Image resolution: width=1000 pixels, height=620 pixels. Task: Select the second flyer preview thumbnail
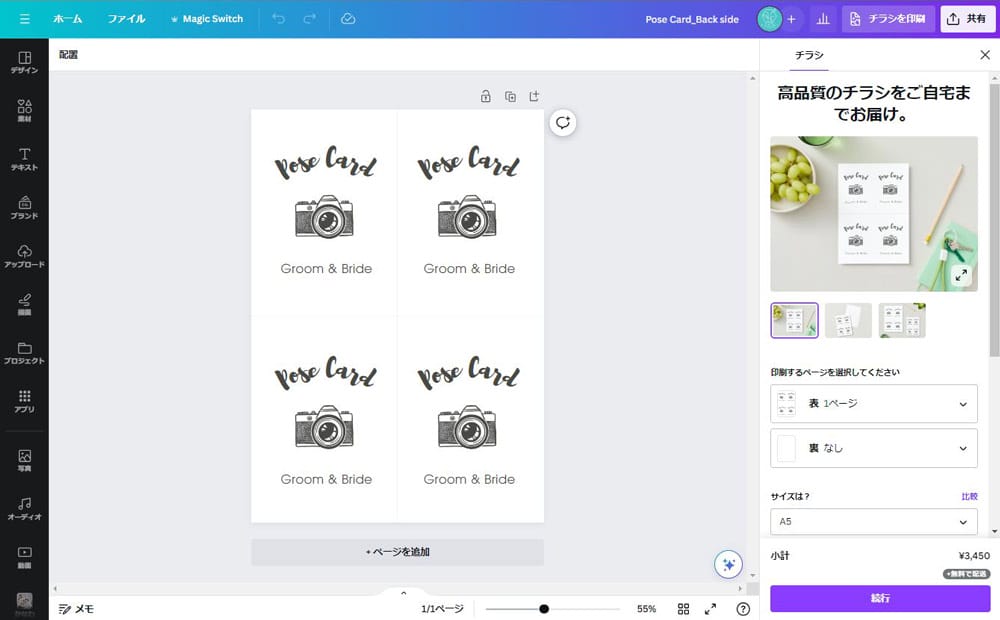pos(848,320)
